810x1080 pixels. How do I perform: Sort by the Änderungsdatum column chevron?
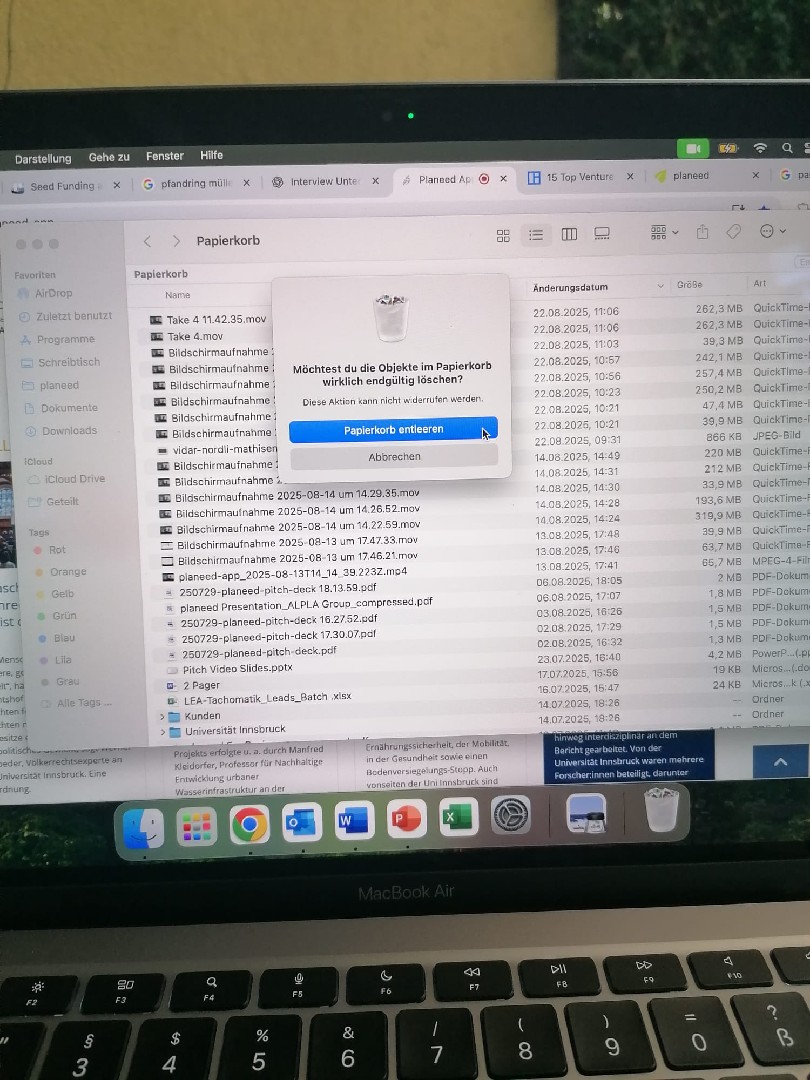[x=661, y=286]
